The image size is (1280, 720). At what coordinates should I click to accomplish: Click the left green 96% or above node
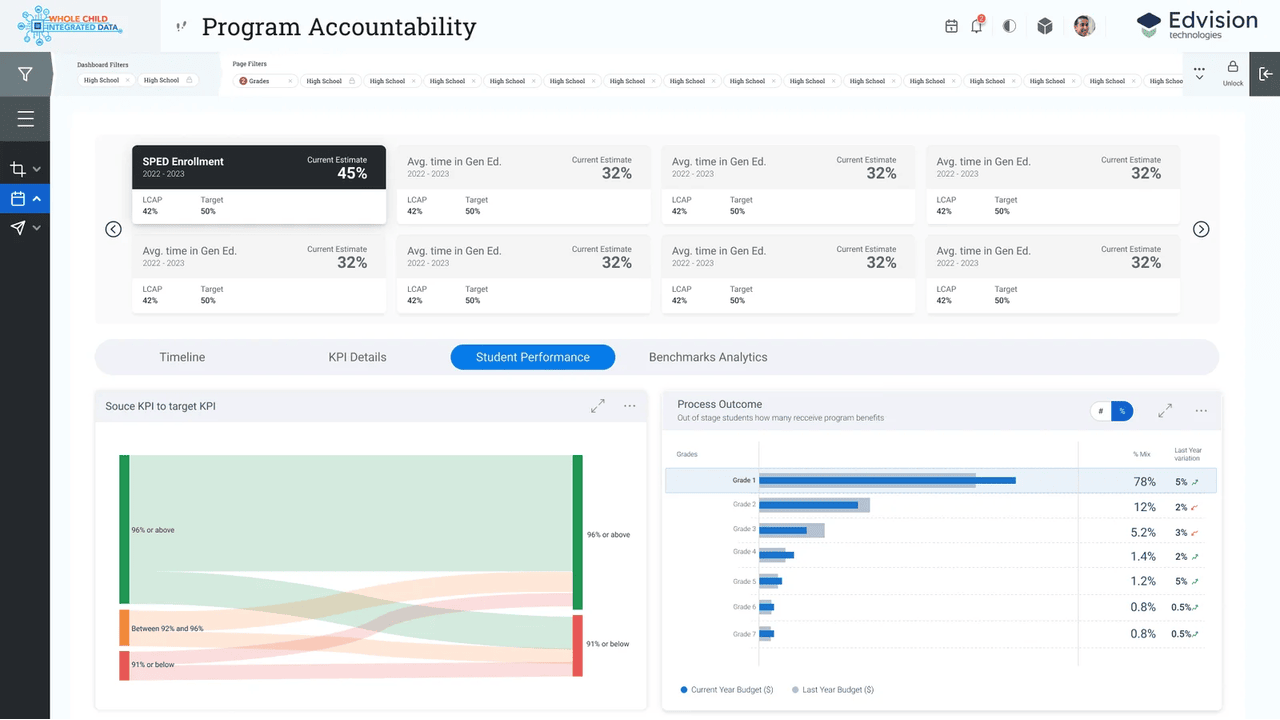[x=124, y=529]
